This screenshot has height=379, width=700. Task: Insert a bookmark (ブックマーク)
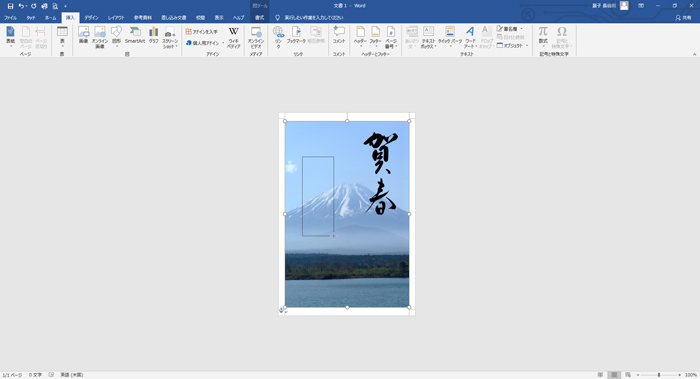(x=296, y=35)
